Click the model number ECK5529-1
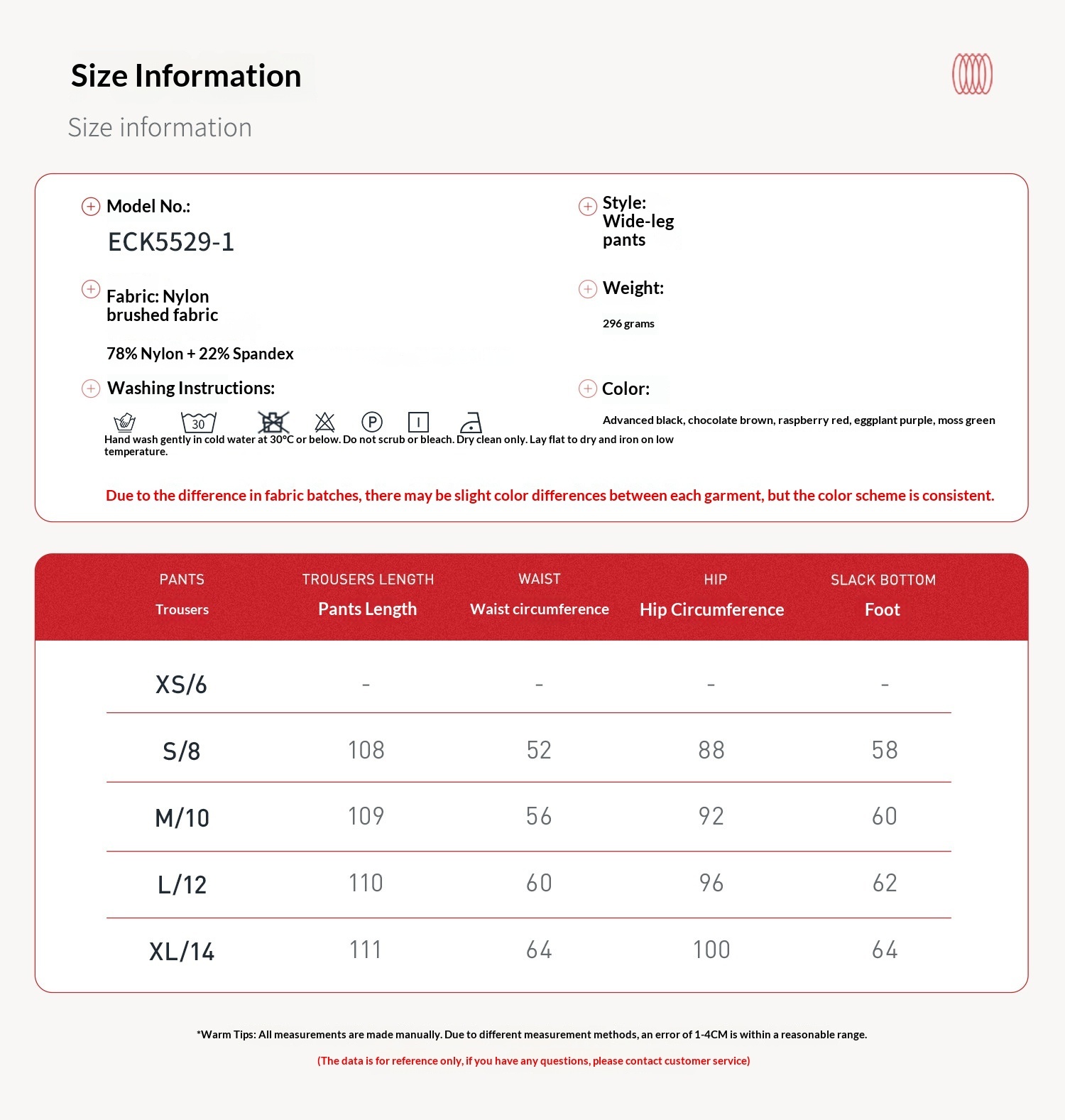This screenshot has width=1065, height=1120. click(171, 242)
